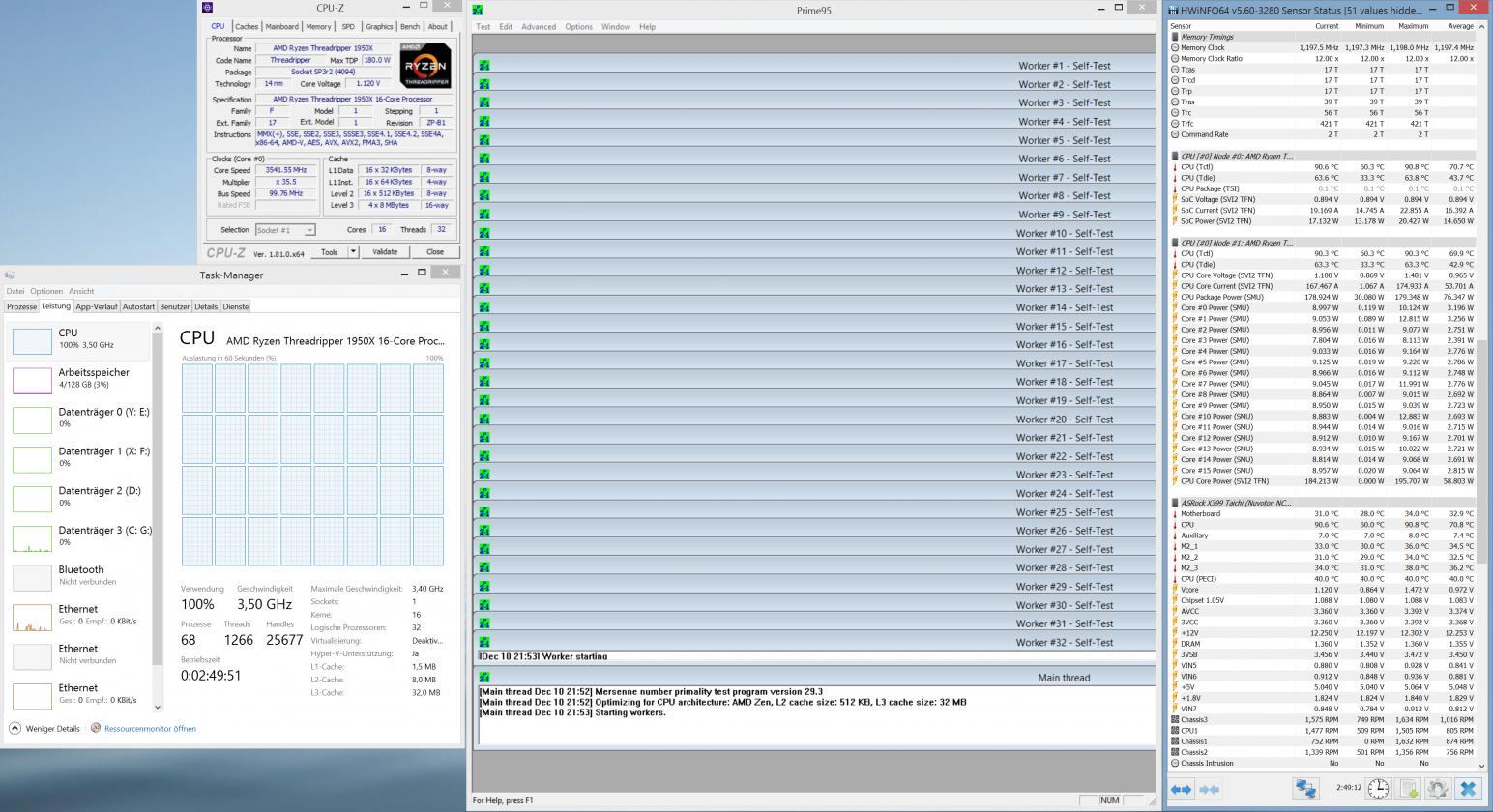Open the Datei menu in Task-Manager
Image resolution: width=1493 pixels, height=812 pixels.
click(x=15, y=291)
